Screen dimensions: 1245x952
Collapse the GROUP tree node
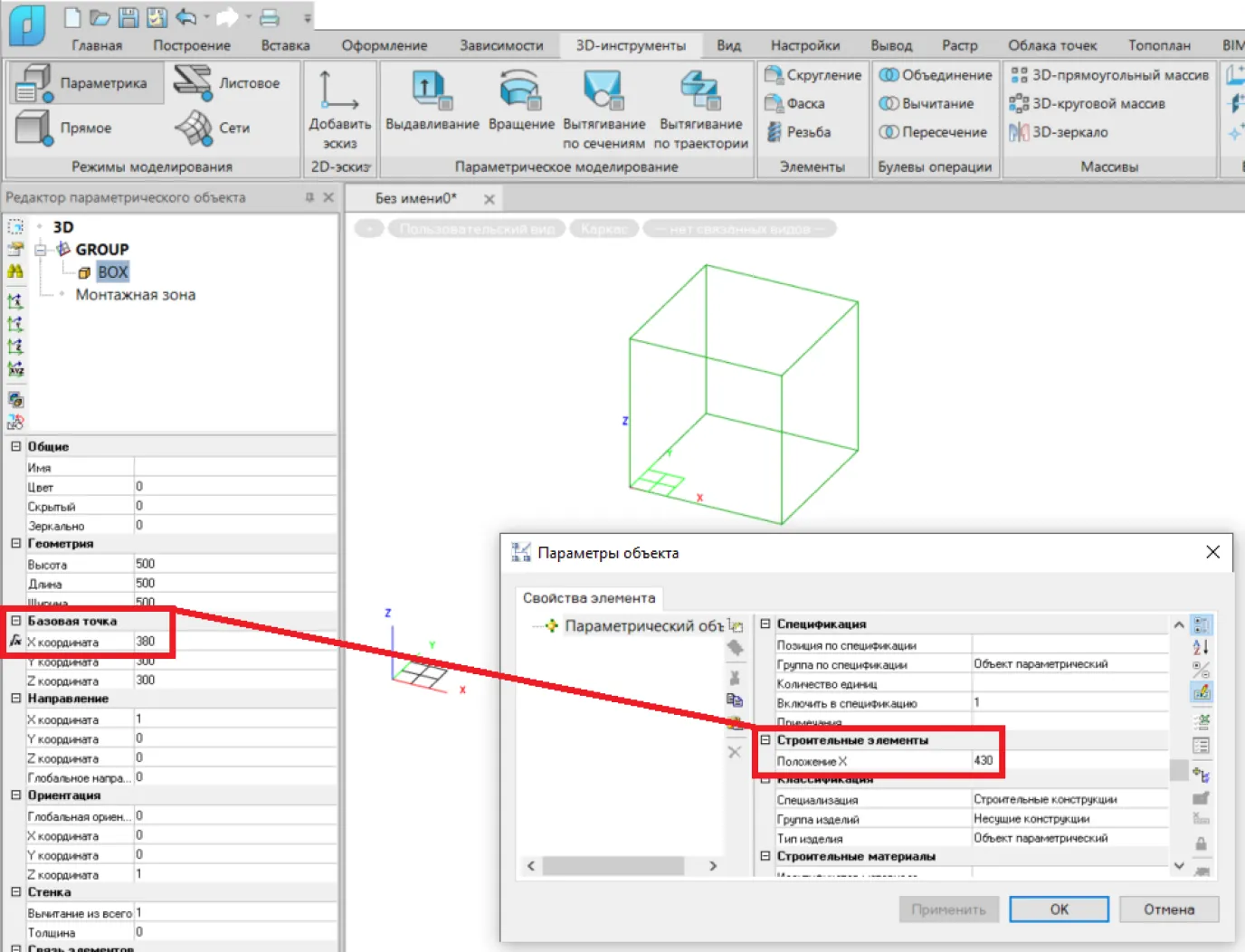(x=40, y=249)
